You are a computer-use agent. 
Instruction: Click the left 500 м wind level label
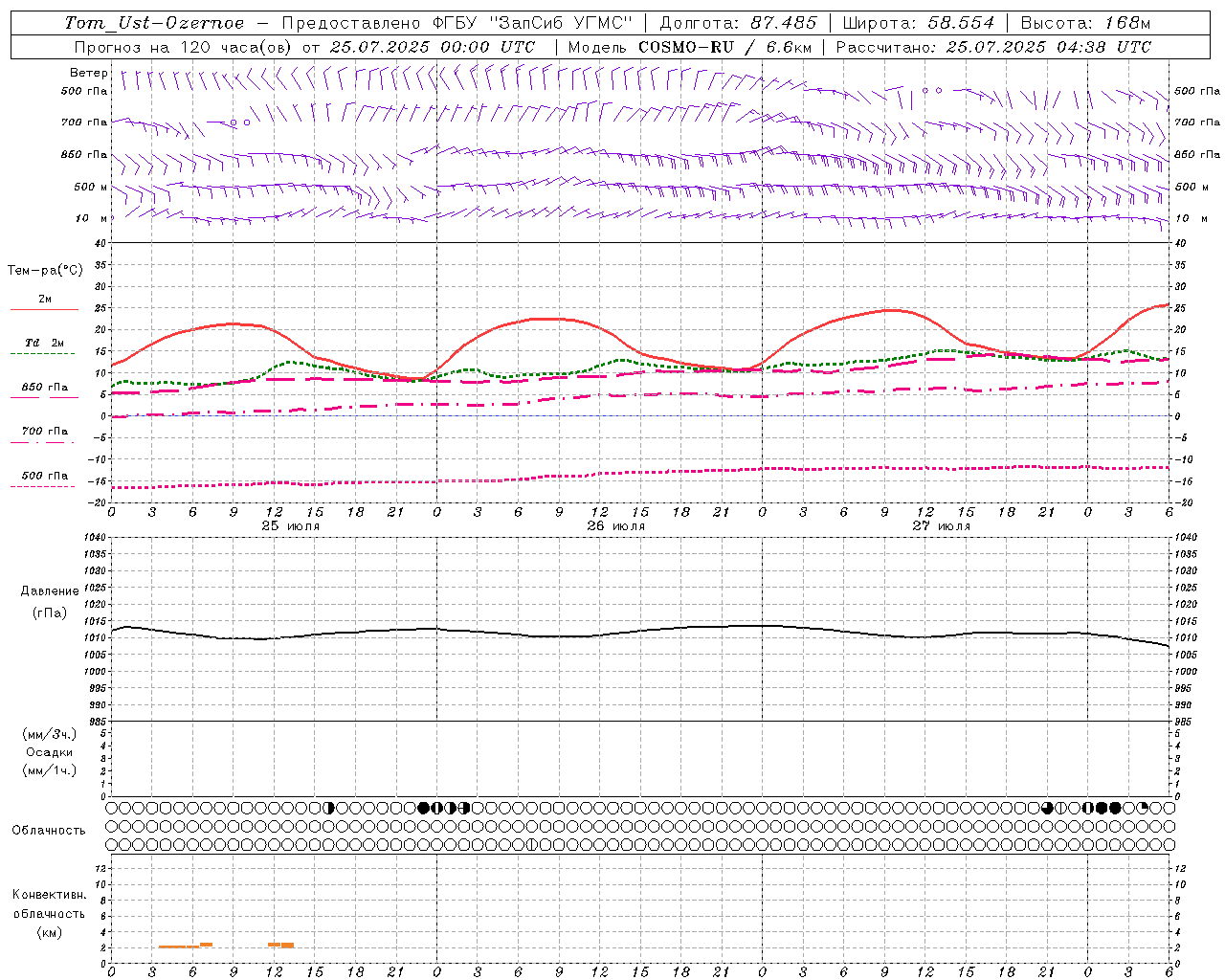coord(91,187)
